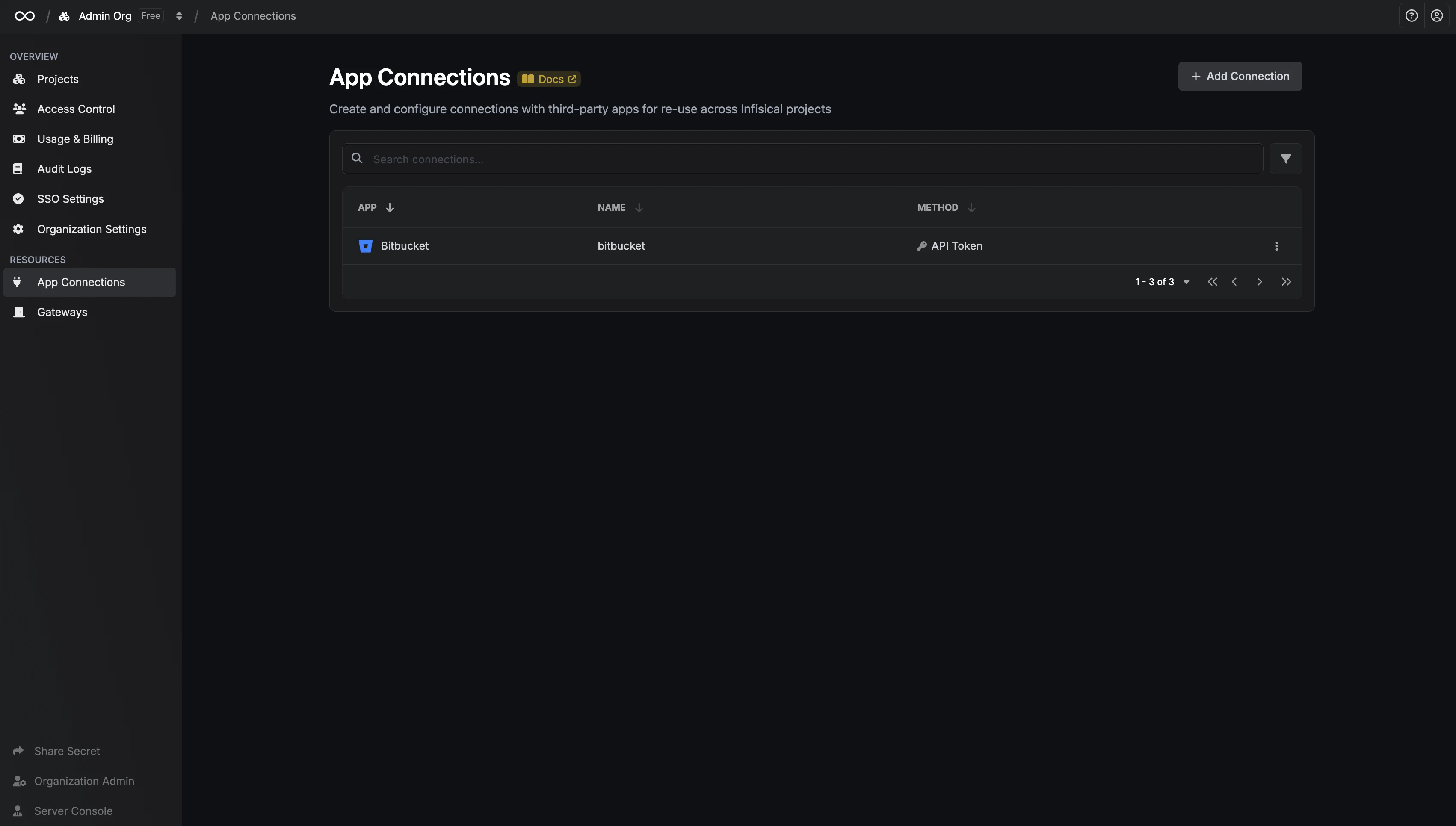The width and height of the screenshot is (1456, 826).
Task: Open Share Secret
Action: [67, 751]
